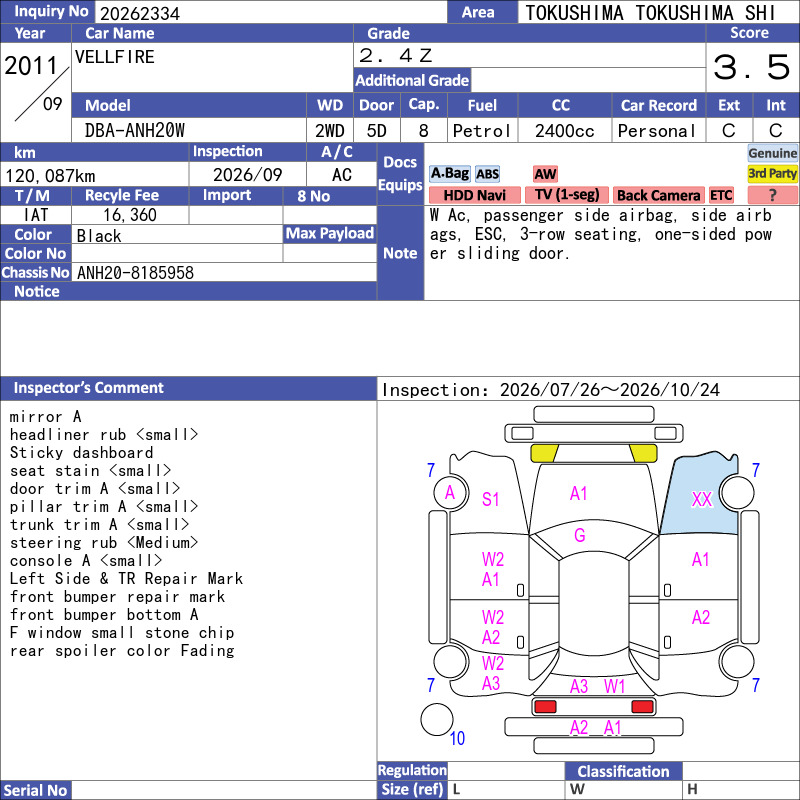Click the question mark badge
Viewport: 800px width, 800px height.
(772, 195)
